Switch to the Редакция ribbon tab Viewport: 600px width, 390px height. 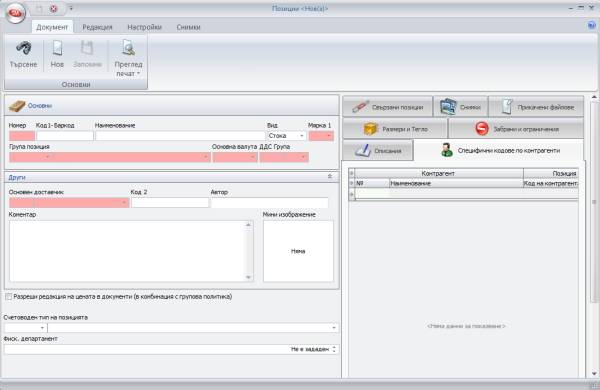[x=98, y=27]
